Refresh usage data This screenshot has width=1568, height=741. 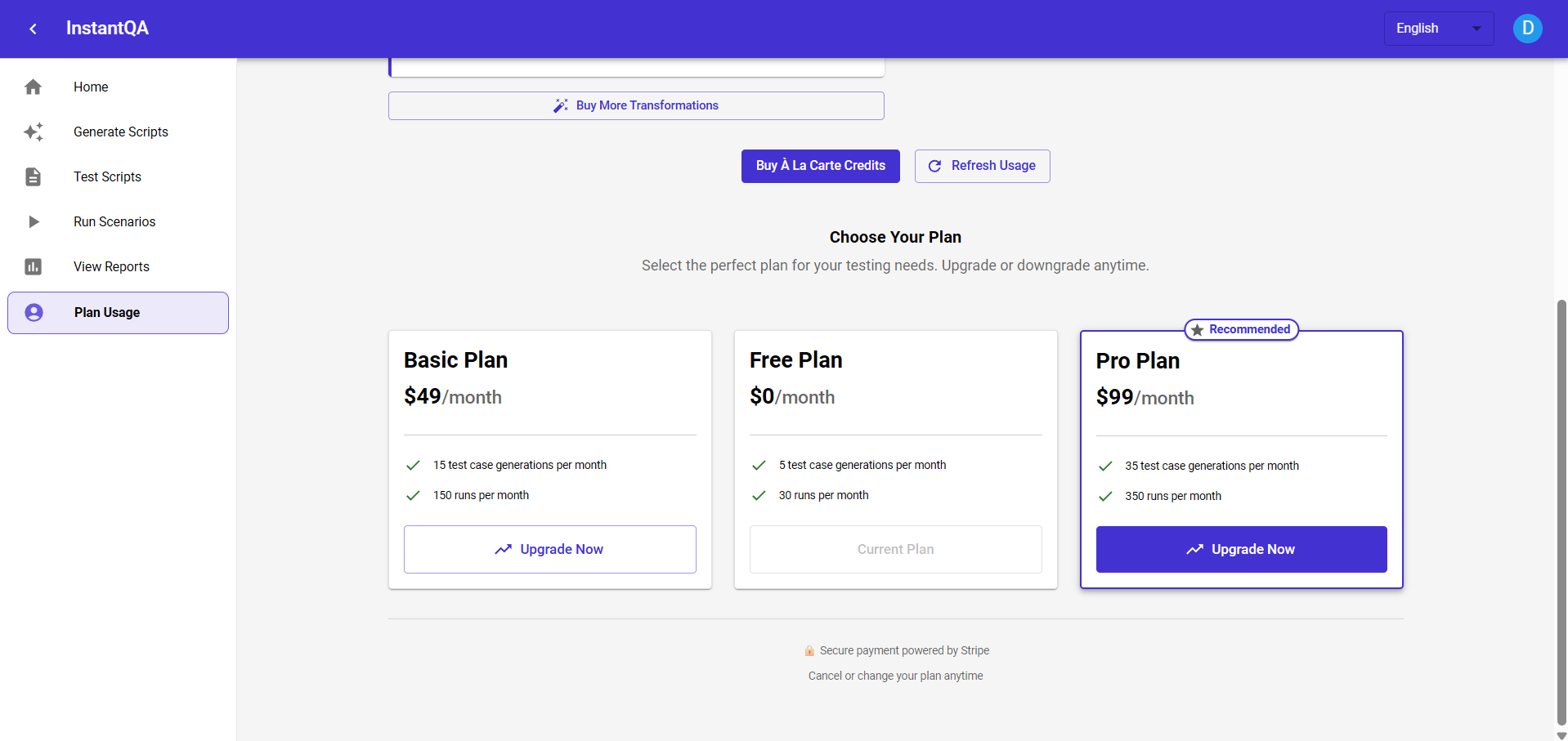982,166
